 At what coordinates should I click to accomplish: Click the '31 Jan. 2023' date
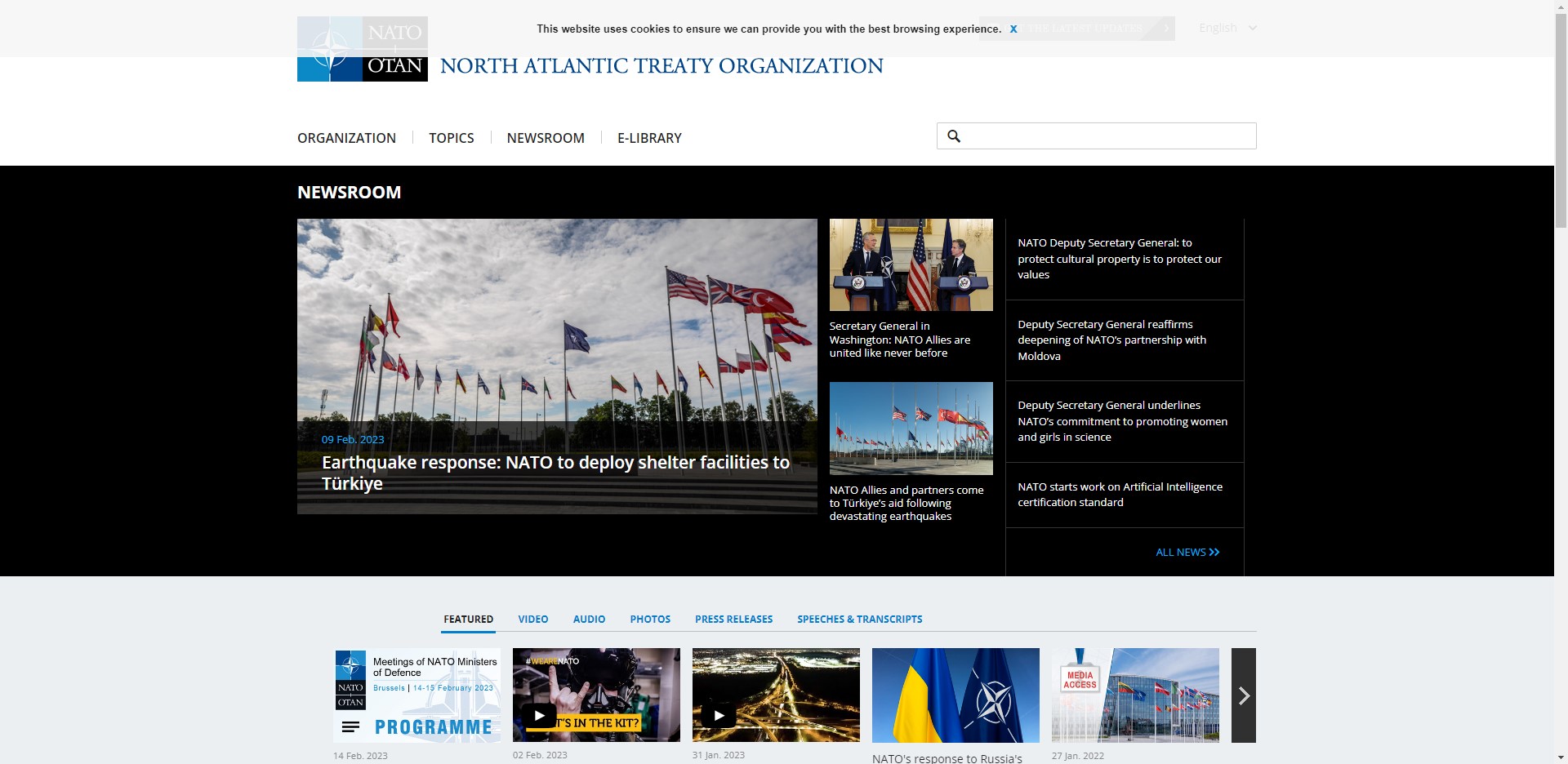pyautogui.click(x=719, y=755)
